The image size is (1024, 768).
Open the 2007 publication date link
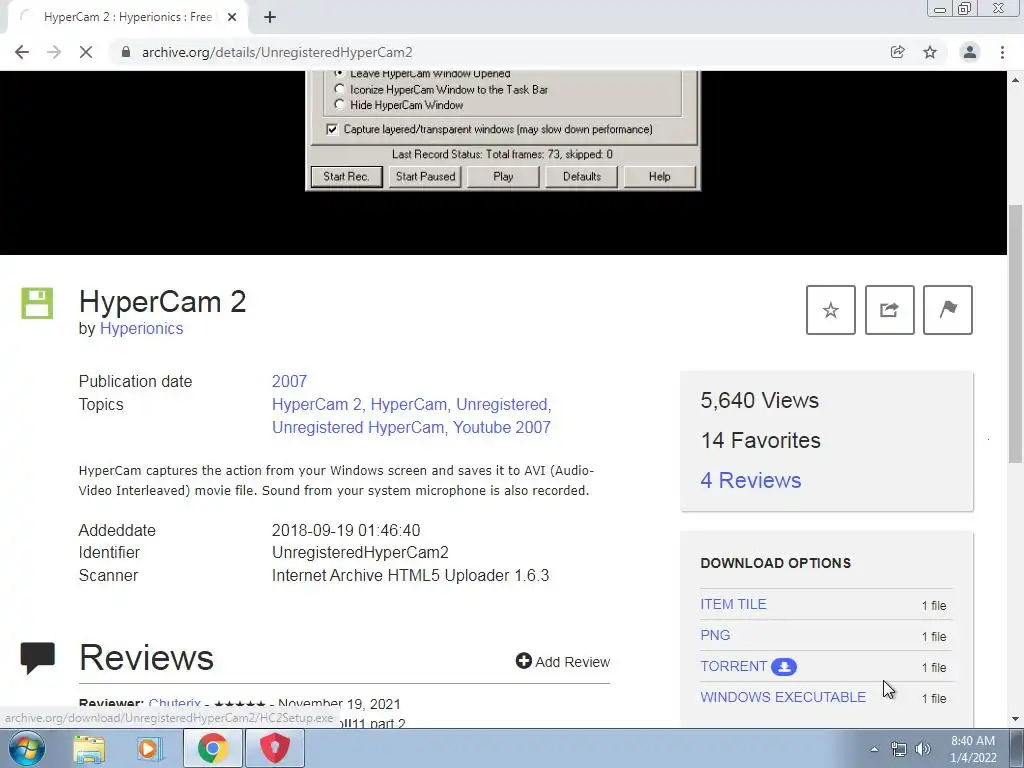click(289, 381)
